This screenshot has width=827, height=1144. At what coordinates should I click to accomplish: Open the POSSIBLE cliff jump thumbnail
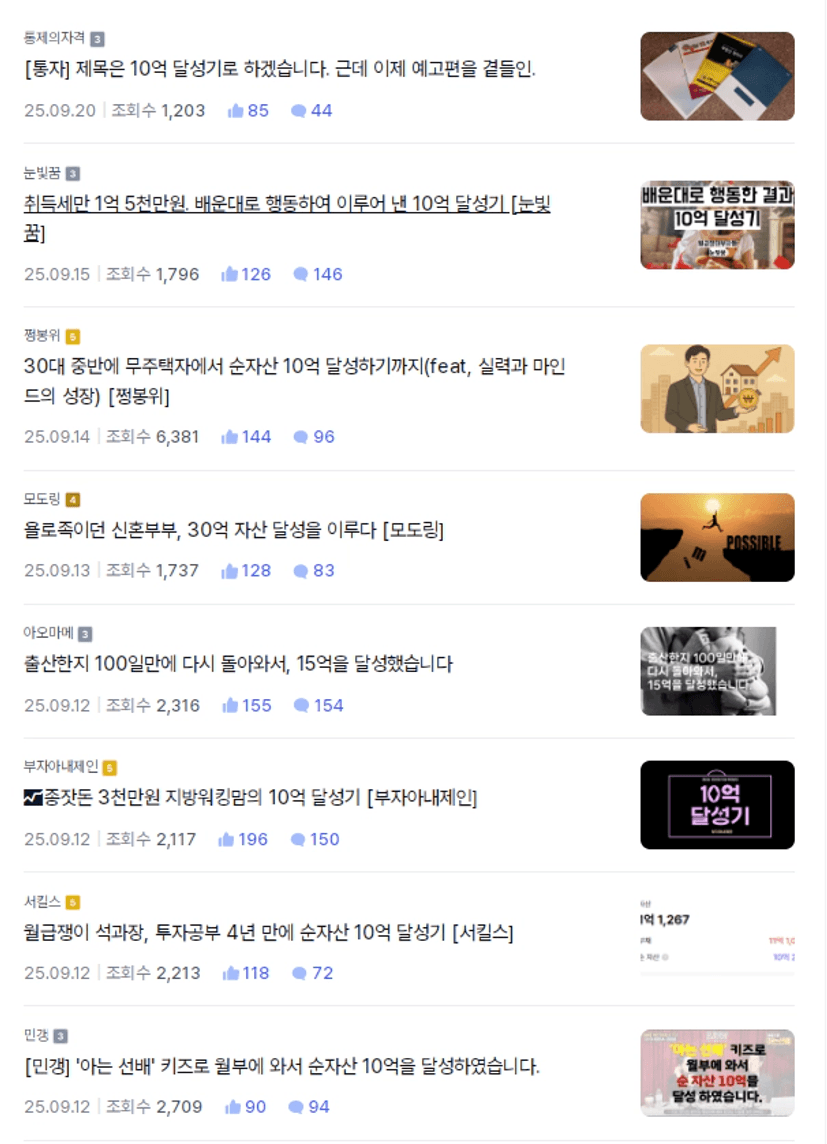pyautogui.click(x=718, y=538)
